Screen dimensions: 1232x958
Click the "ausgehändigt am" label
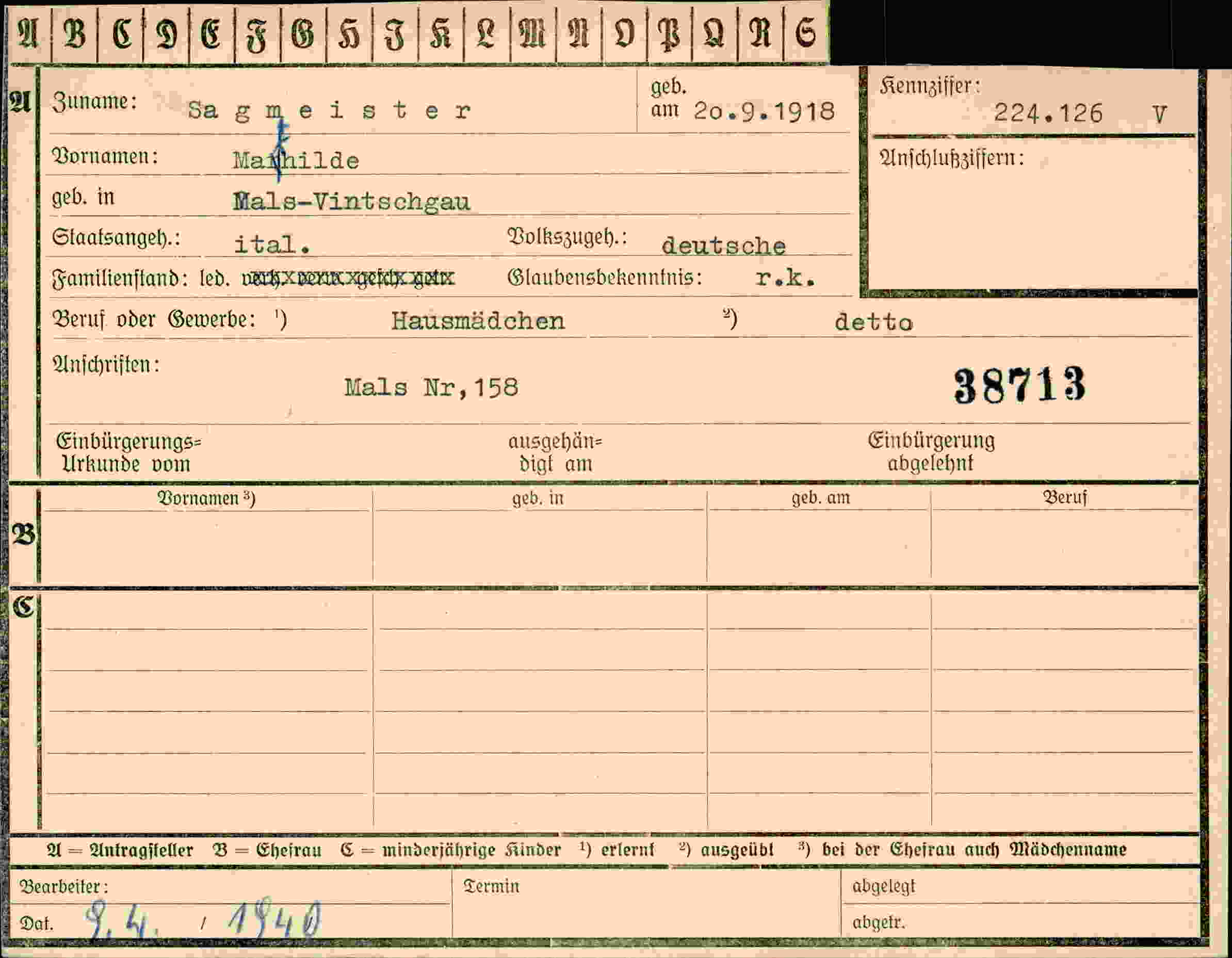click(555, 452)
